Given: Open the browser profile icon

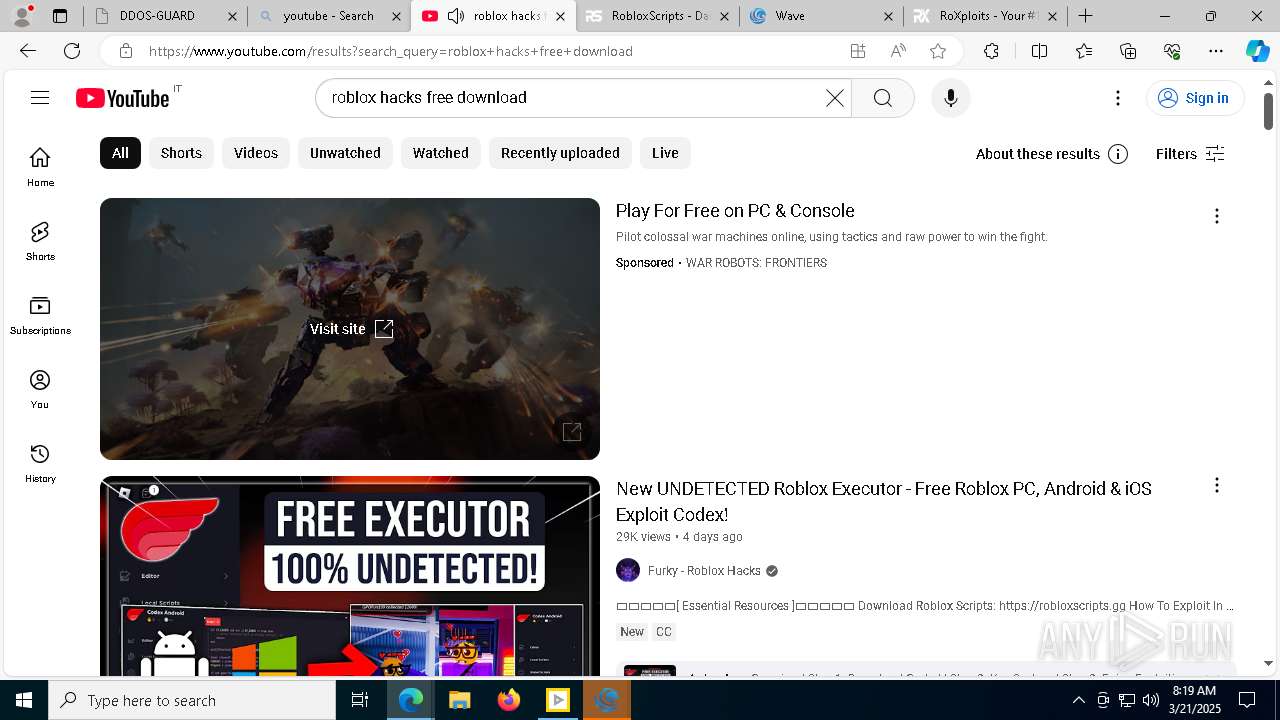Looking at the screenshot, I should pos(22,15).
